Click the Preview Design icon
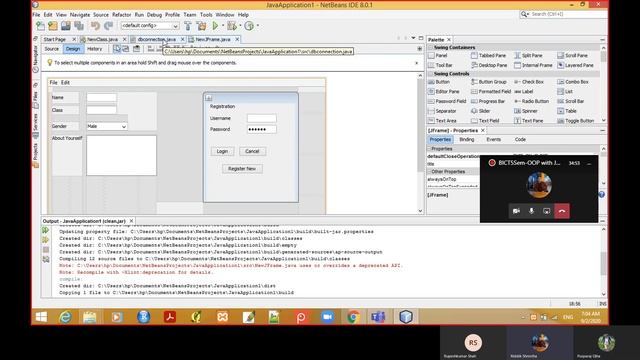This screenshot has width=640, height=360. tap(136, 49)
